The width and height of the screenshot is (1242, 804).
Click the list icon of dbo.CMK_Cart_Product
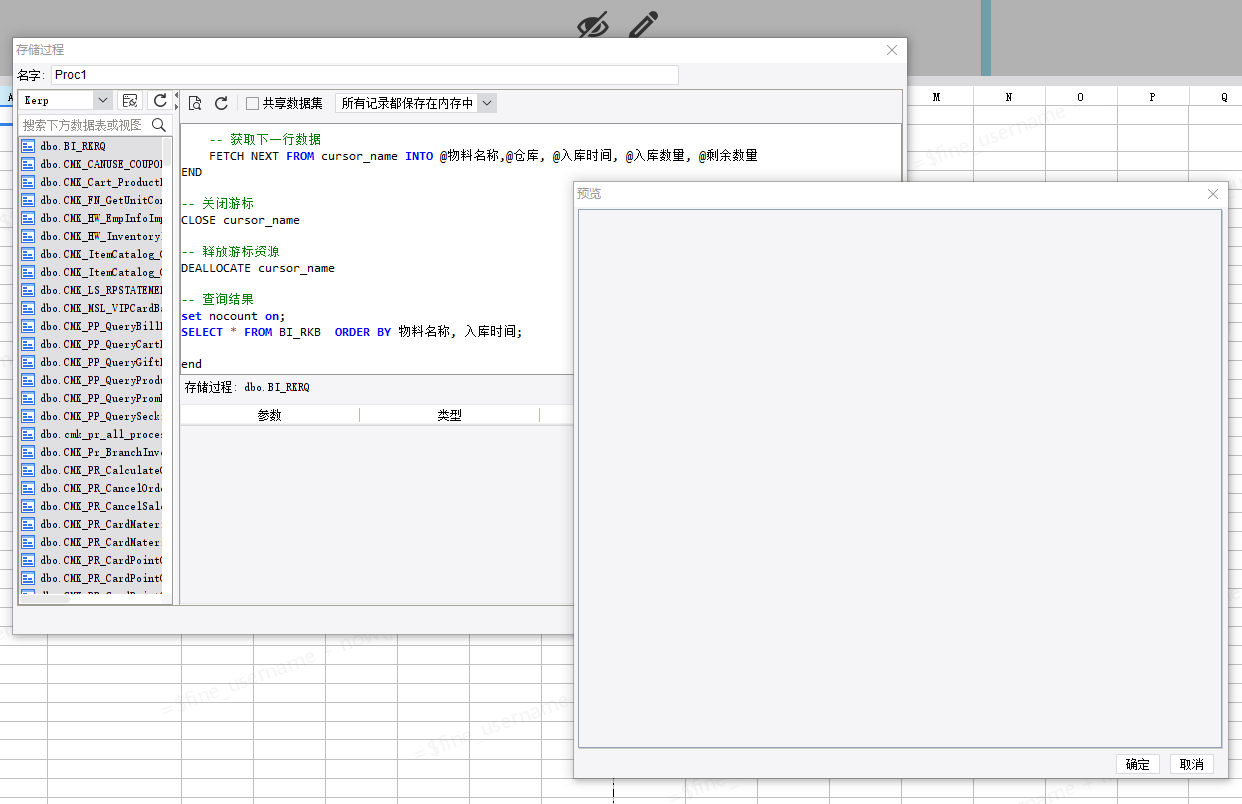click(x=28, y=182)
